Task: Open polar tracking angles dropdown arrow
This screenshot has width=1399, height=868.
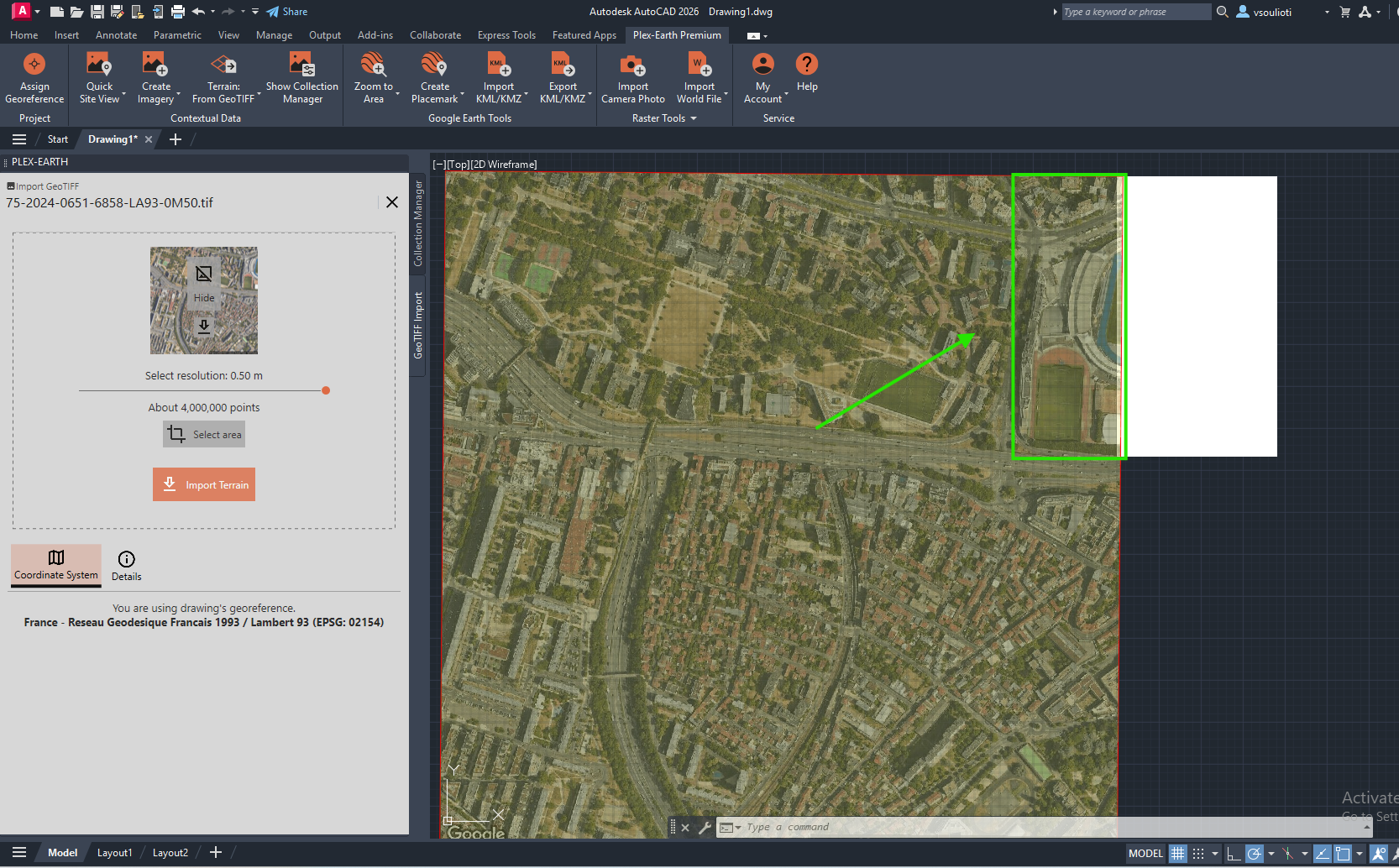Action: (x=1271, y=854)
